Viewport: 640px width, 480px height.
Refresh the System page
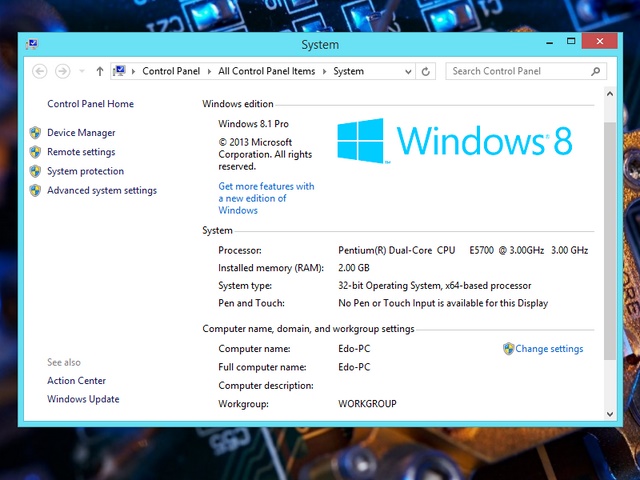pyautogui.click(x=426, y=72)
